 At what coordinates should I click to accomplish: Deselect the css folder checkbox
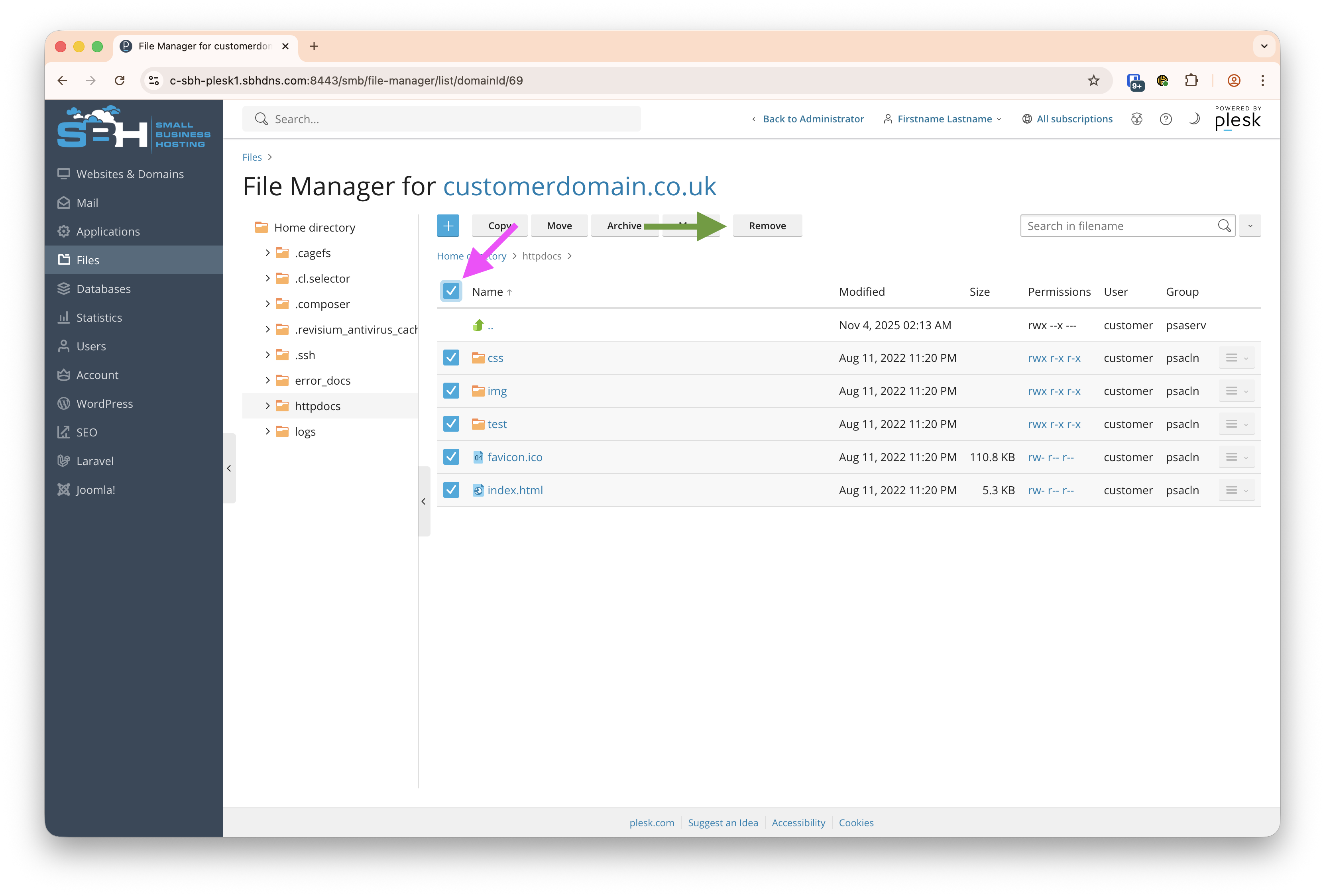(x=451, y=358)
